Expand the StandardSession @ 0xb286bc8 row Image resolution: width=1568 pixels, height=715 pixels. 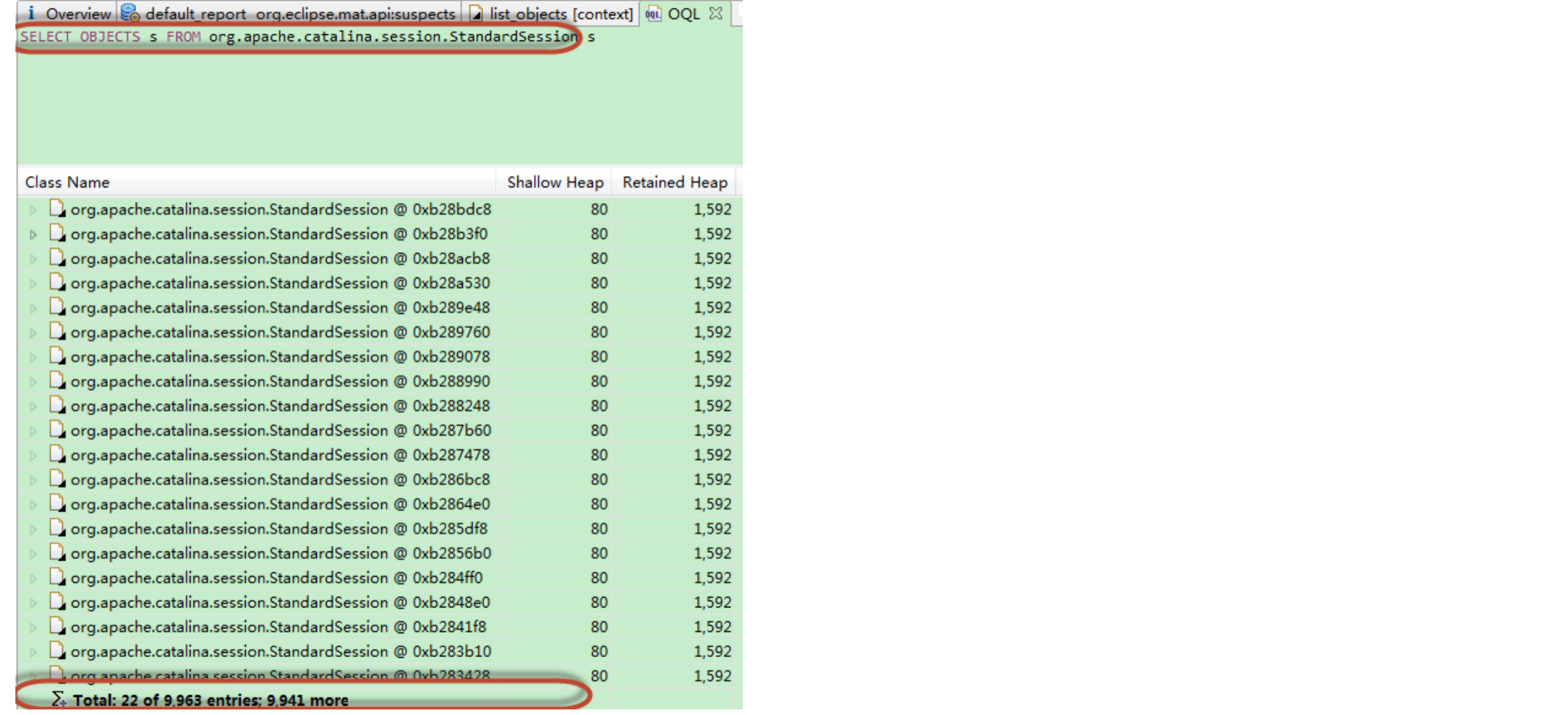pyautogui.click(x=33, y=480)
